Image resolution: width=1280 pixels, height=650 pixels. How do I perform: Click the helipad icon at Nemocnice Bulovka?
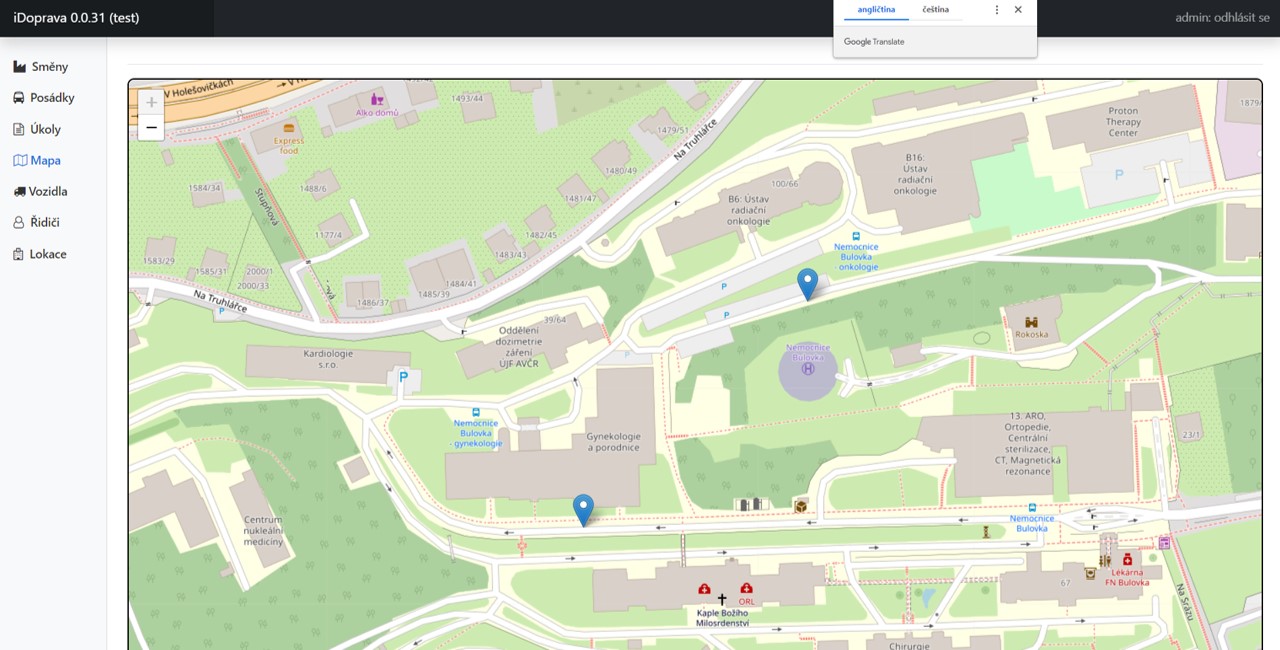click(808, 369)
